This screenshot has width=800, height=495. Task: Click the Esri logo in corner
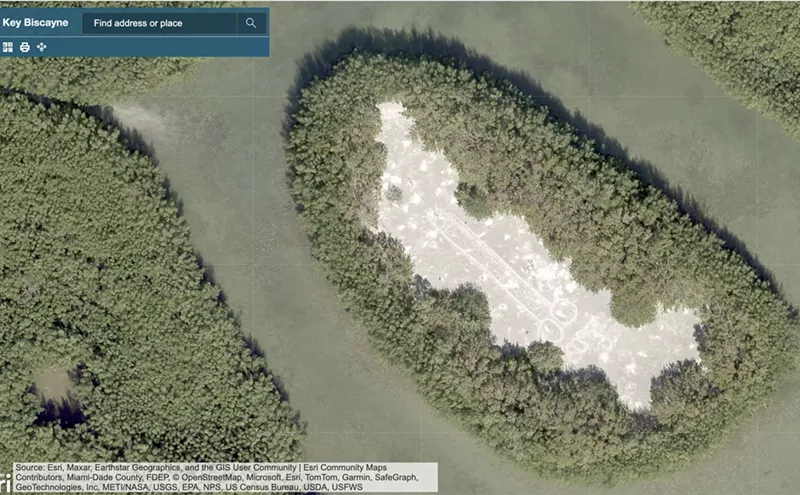[5, 483]
